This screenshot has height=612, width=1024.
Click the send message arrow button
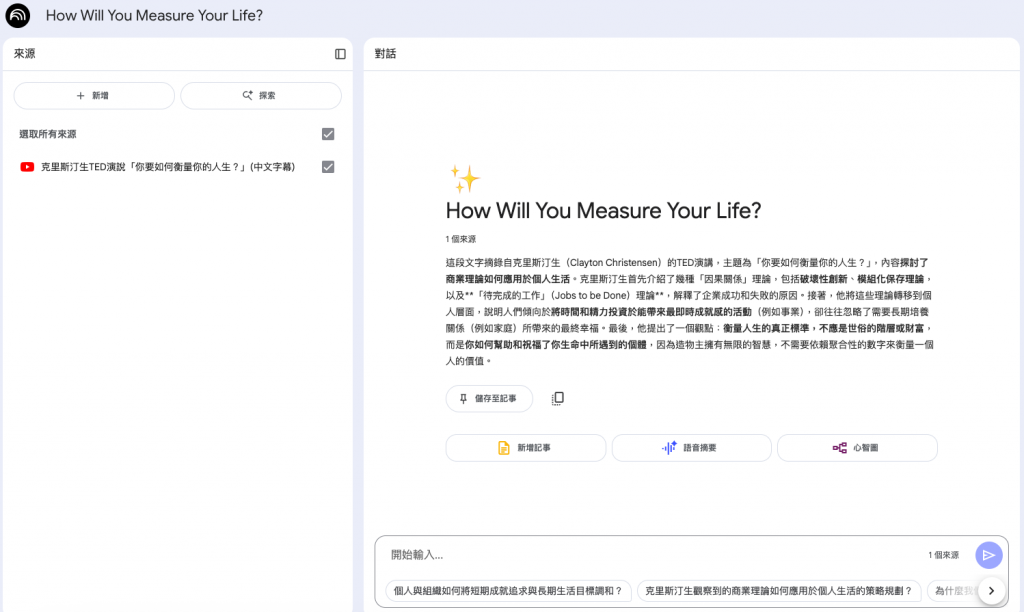tap(989, 555)
